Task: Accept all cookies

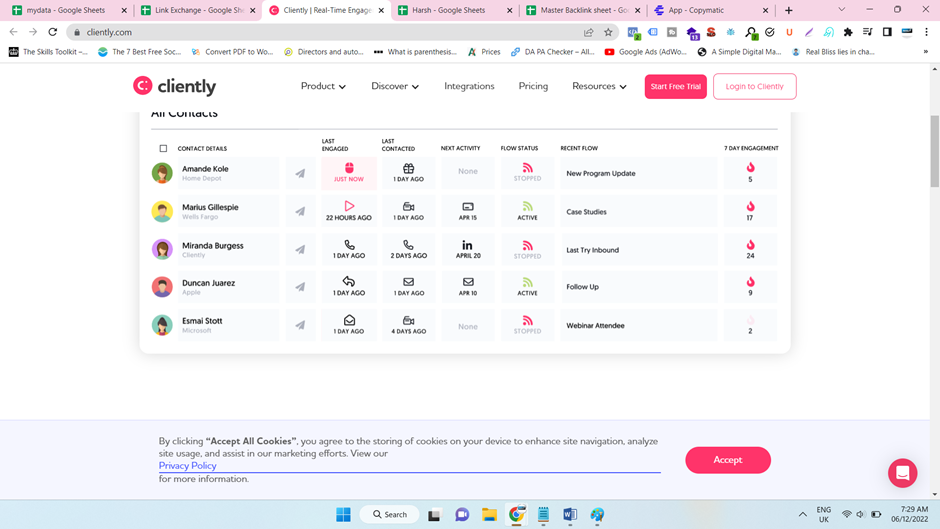Action: (x=728, y=460)
